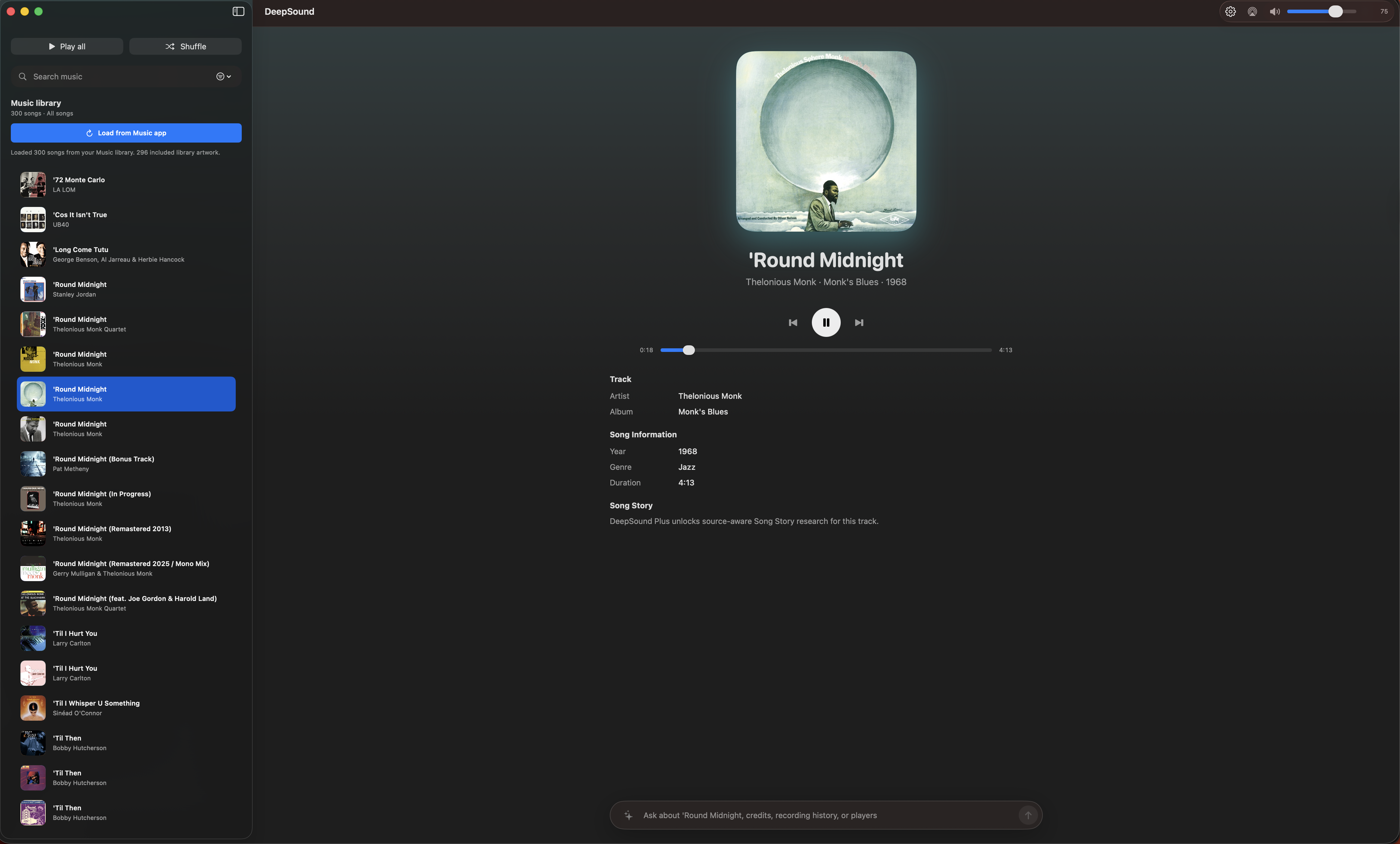Select 'Round Midnight (In Progress)
The width and height of the screenshot is (1400, 844).
tap(126, 498)
